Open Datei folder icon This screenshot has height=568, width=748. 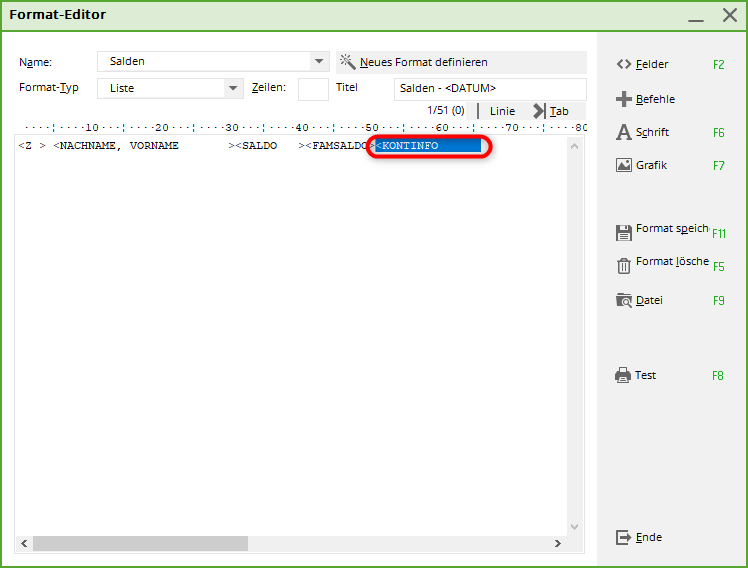624,300
